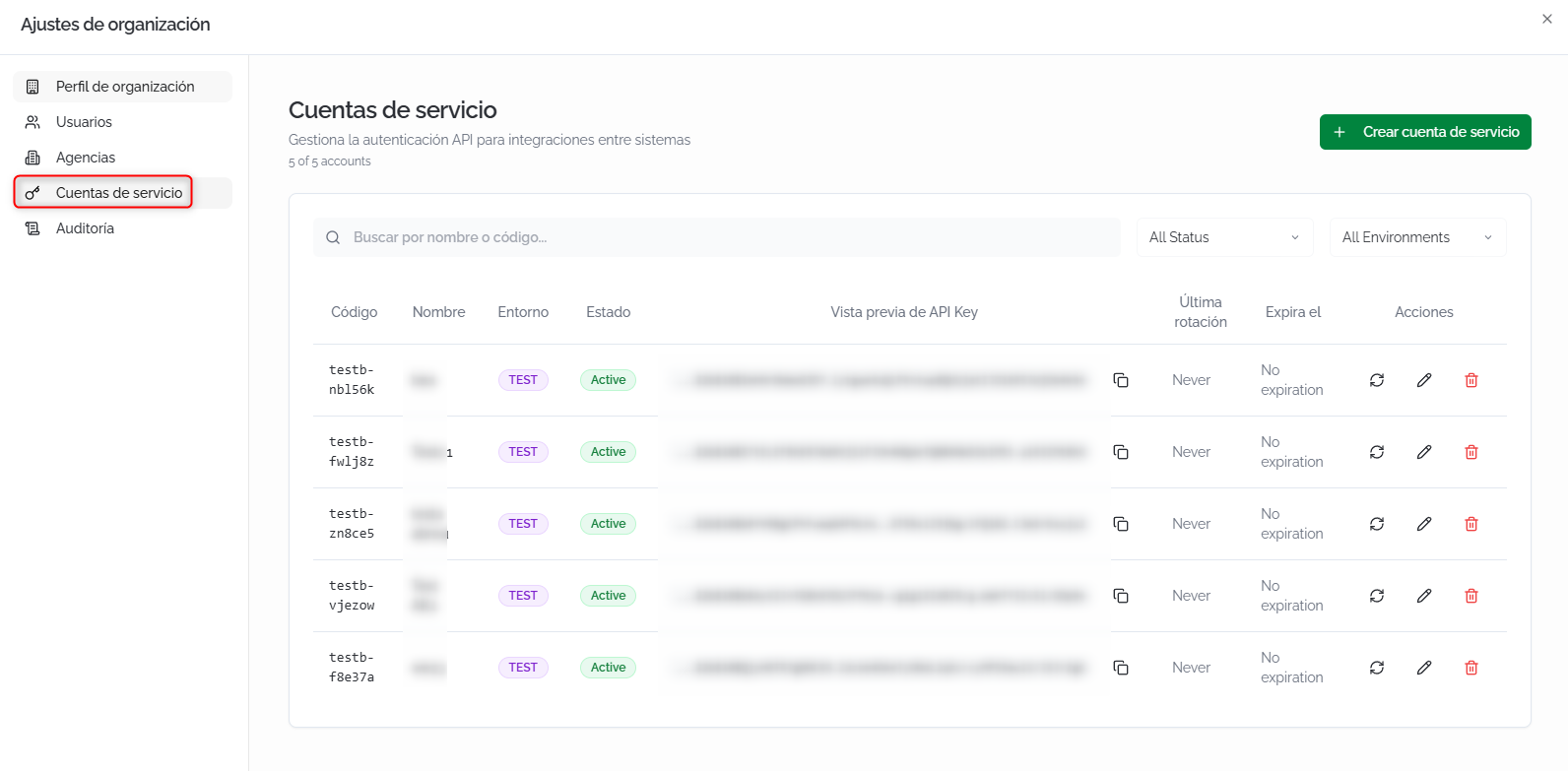This screenshot has height=771, width=1568.
Task: Copy API key for testb-fwlj8z
Action: pyautogui.click(x=1121, y=452)
